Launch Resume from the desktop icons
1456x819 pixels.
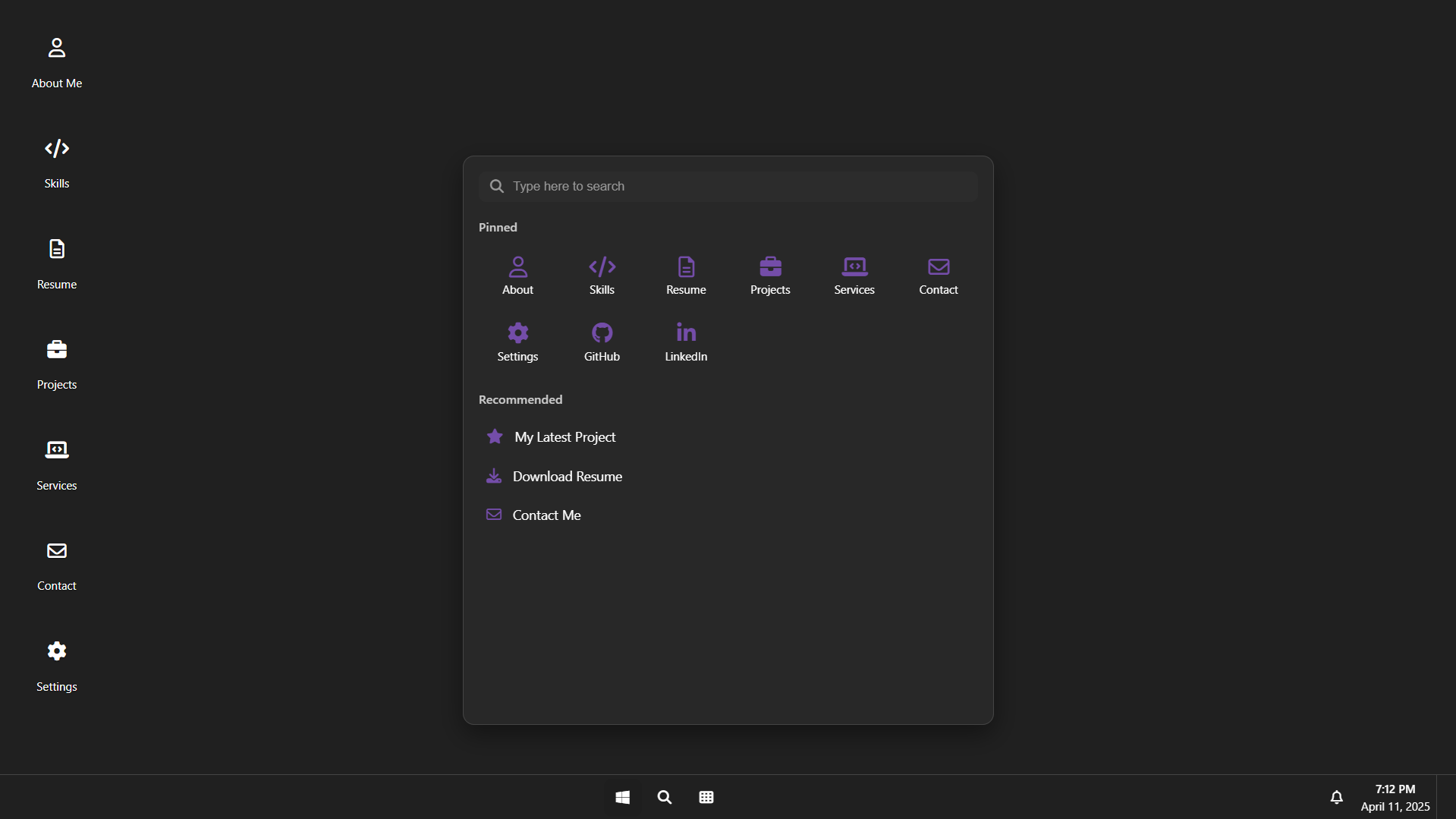[x=57, y=263]
